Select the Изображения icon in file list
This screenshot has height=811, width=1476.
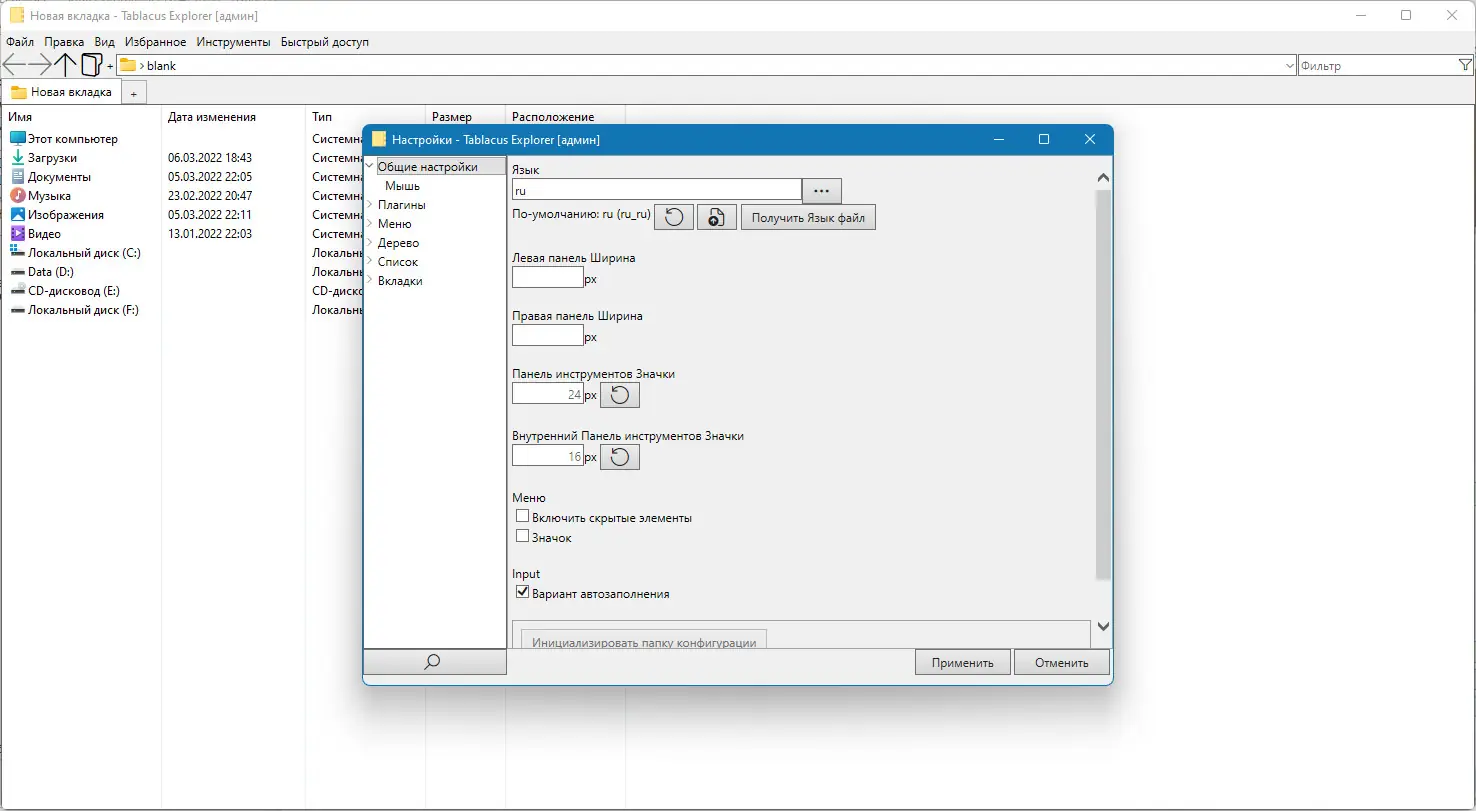point(17,215)
